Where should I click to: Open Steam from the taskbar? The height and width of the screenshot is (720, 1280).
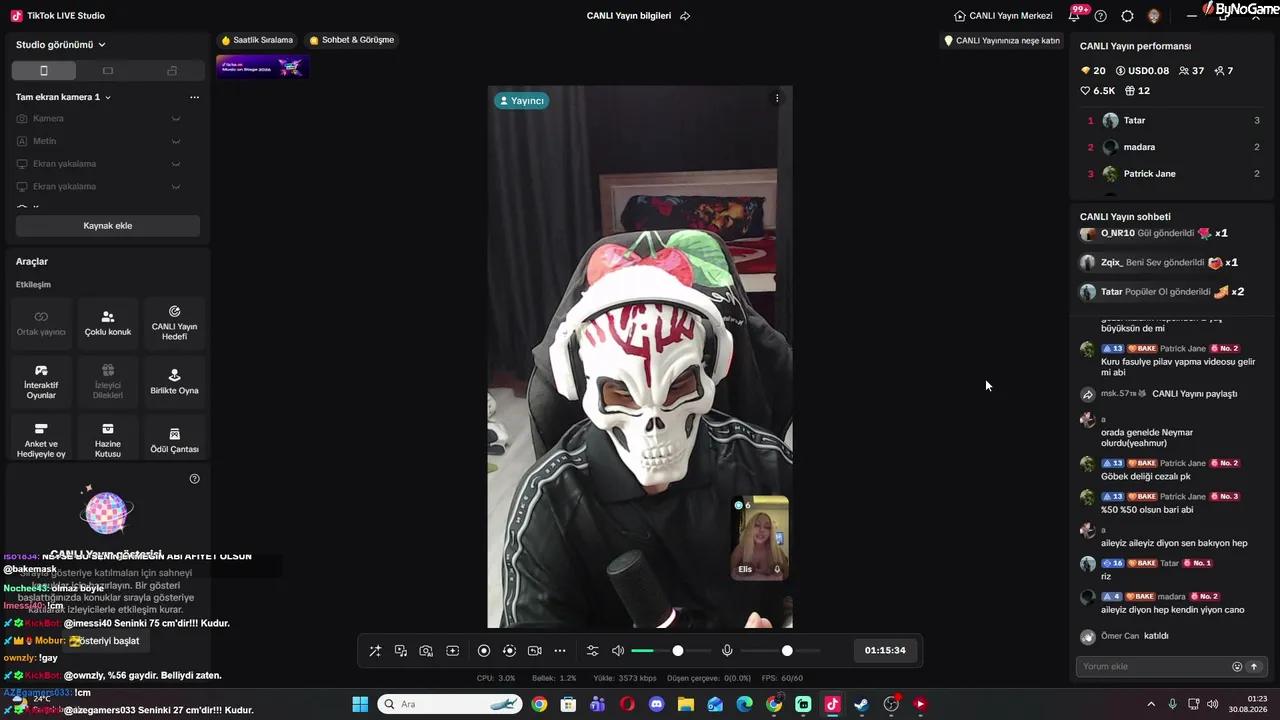click(861, 704)
